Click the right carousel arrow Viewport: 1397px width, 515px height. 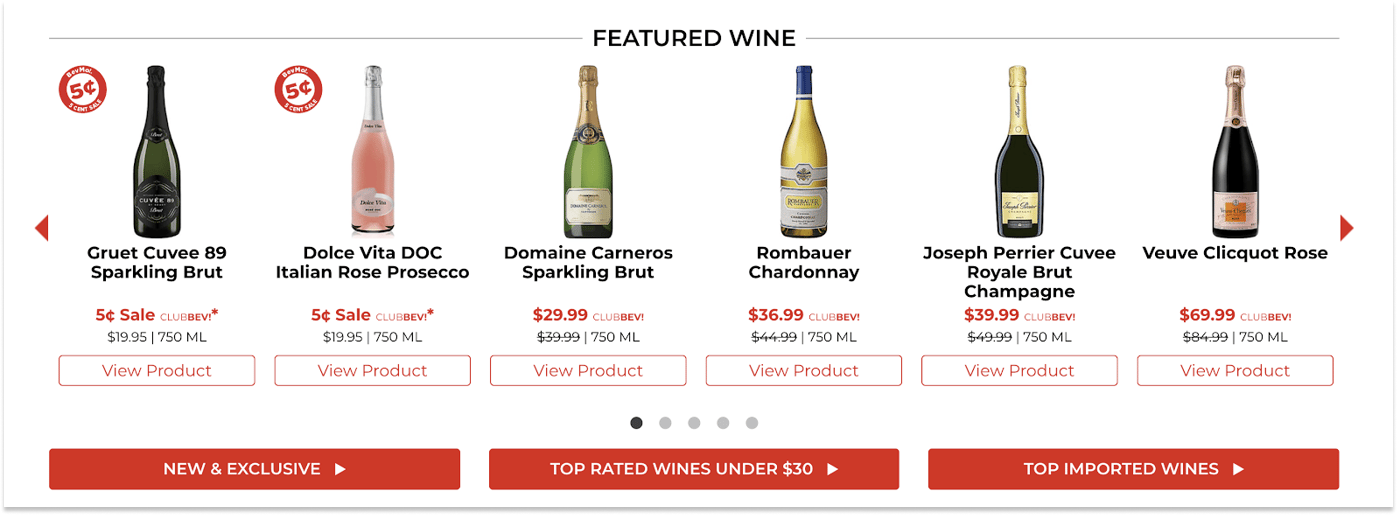click(x=1346, y=228)
